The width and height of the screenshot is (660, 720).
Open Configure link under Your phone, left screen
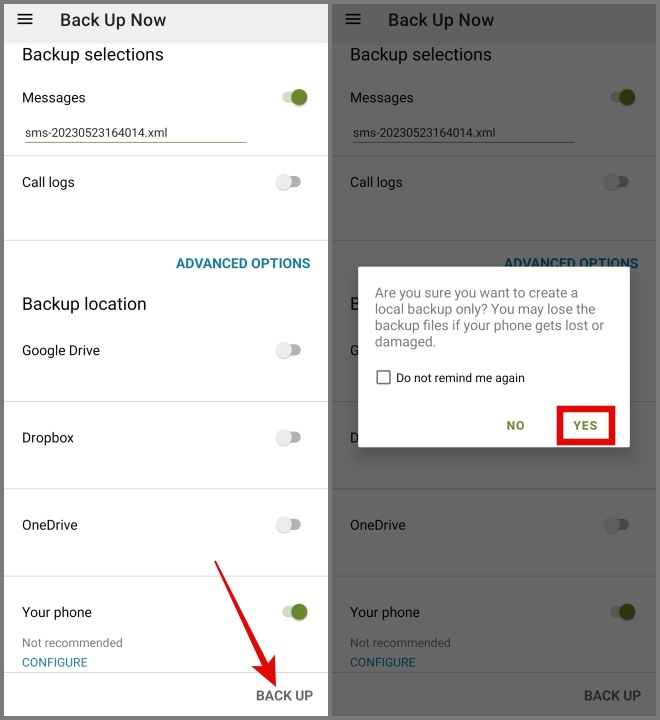click(x=54, y=662)
